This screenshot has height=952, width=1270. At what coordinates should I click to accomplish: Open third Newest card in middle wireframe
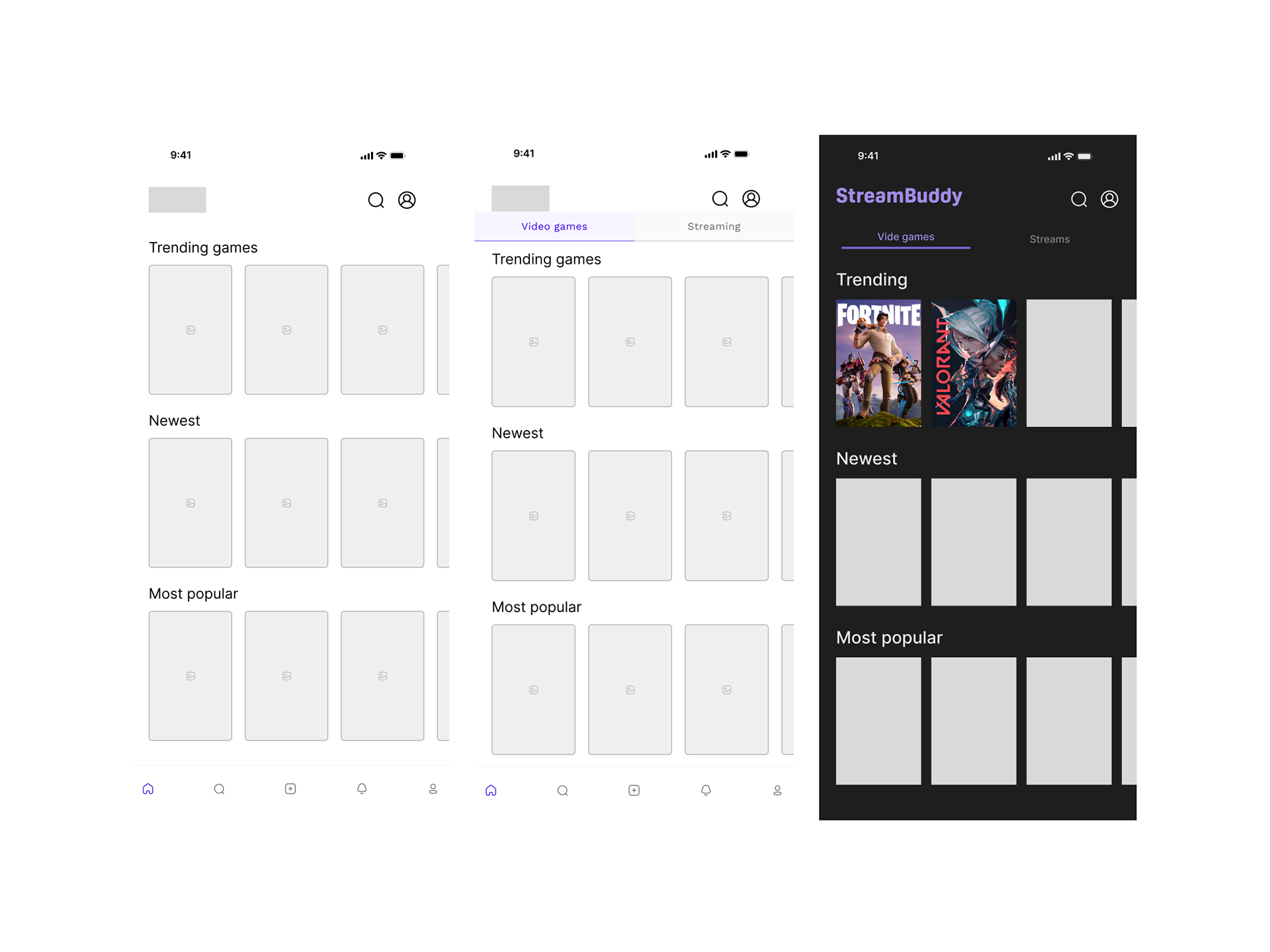click(x=727, y=516)
